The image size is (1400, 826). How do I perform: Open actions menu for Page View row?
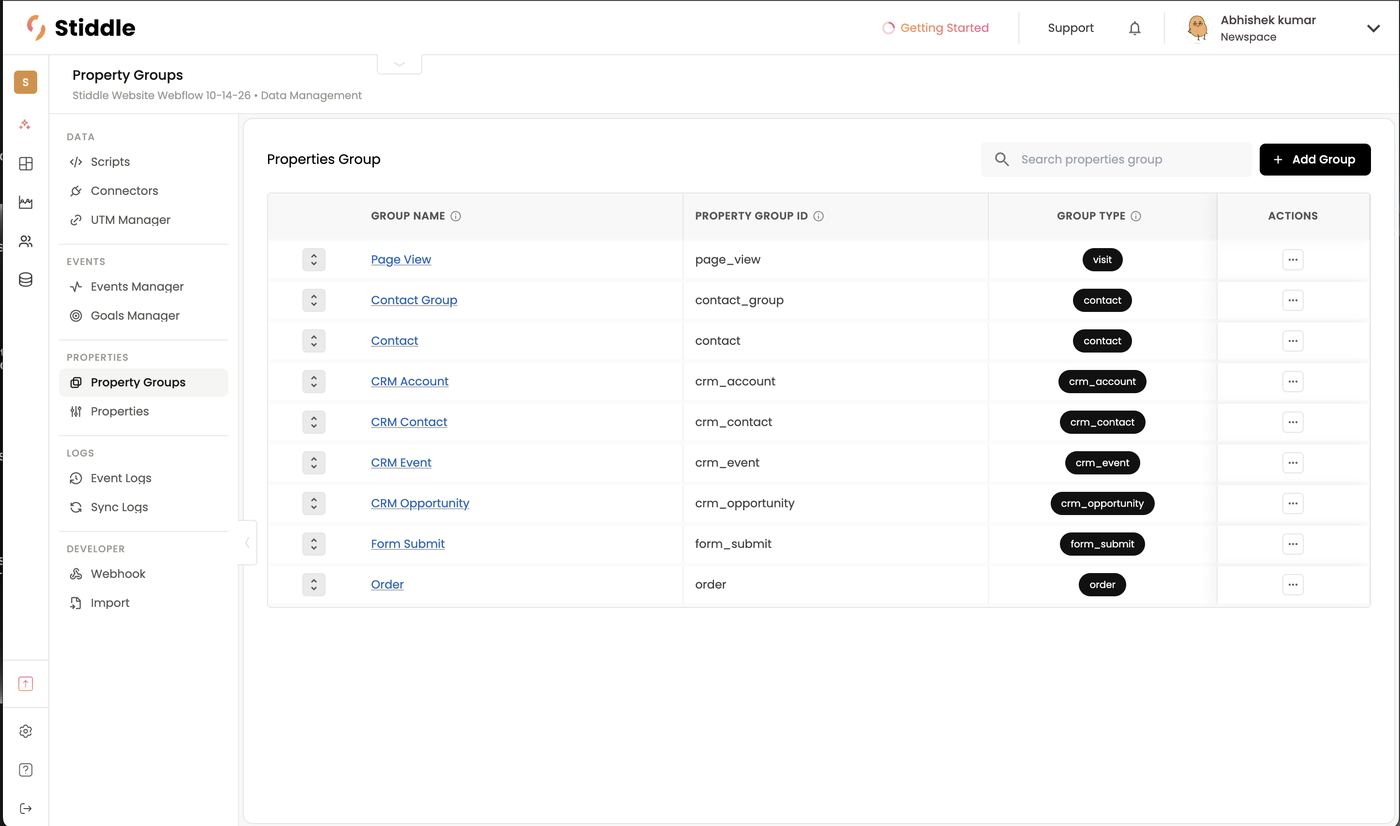click(1293, 260)
